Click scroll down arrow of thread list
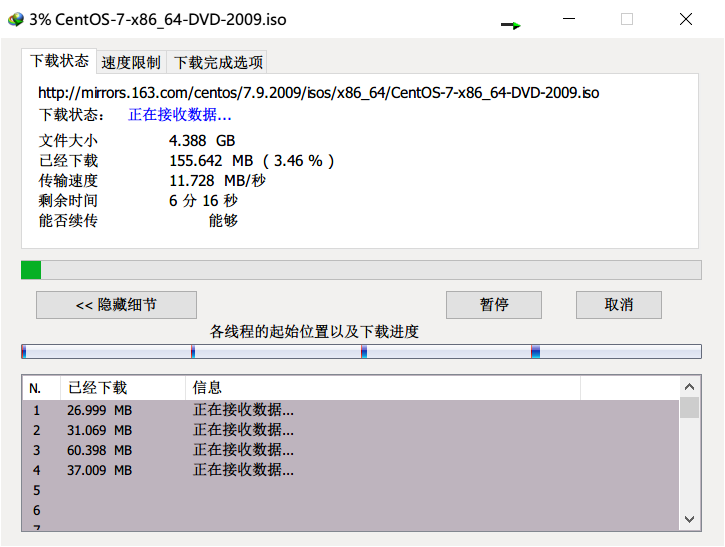This screenshot has width=725, height=547. click(x=689, y=519)
